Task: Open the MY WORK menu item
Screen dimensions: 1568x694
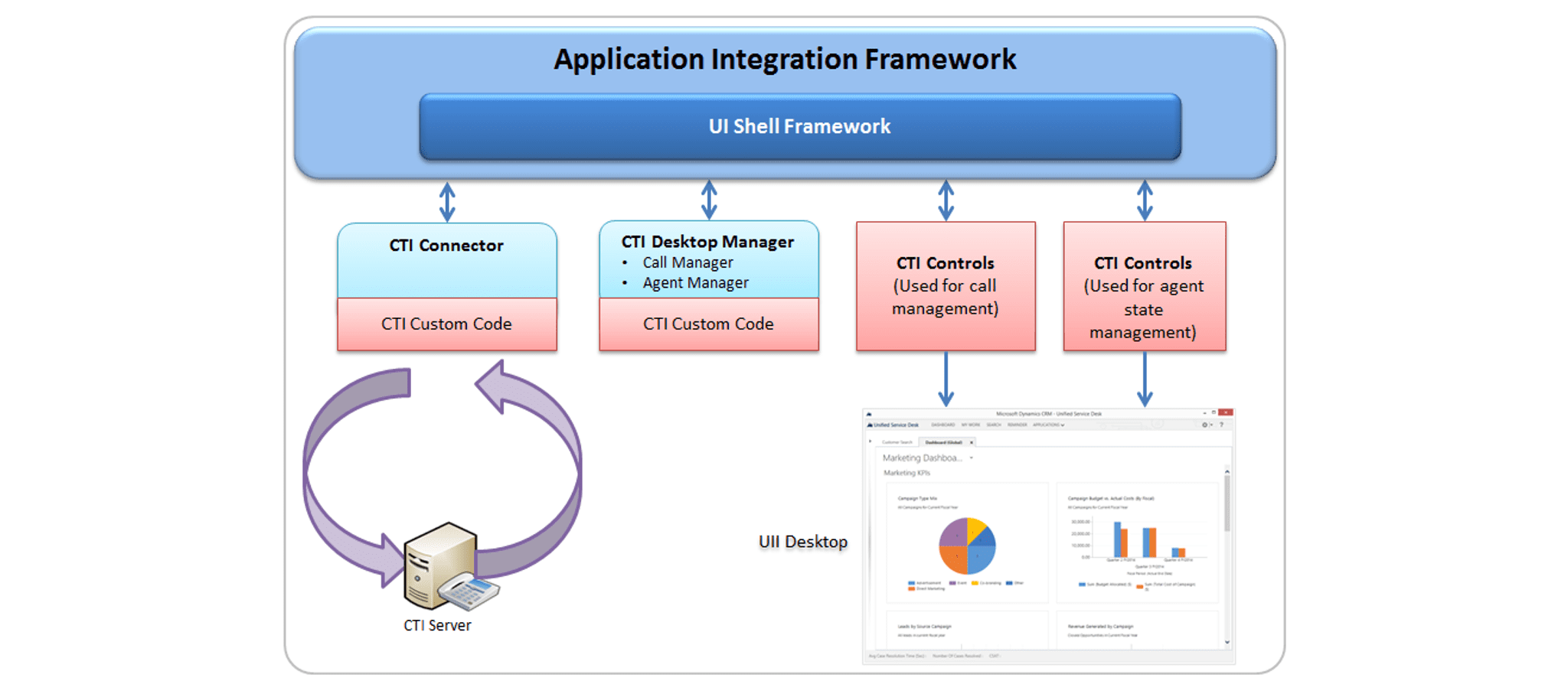Action: [x=971, y=425]
